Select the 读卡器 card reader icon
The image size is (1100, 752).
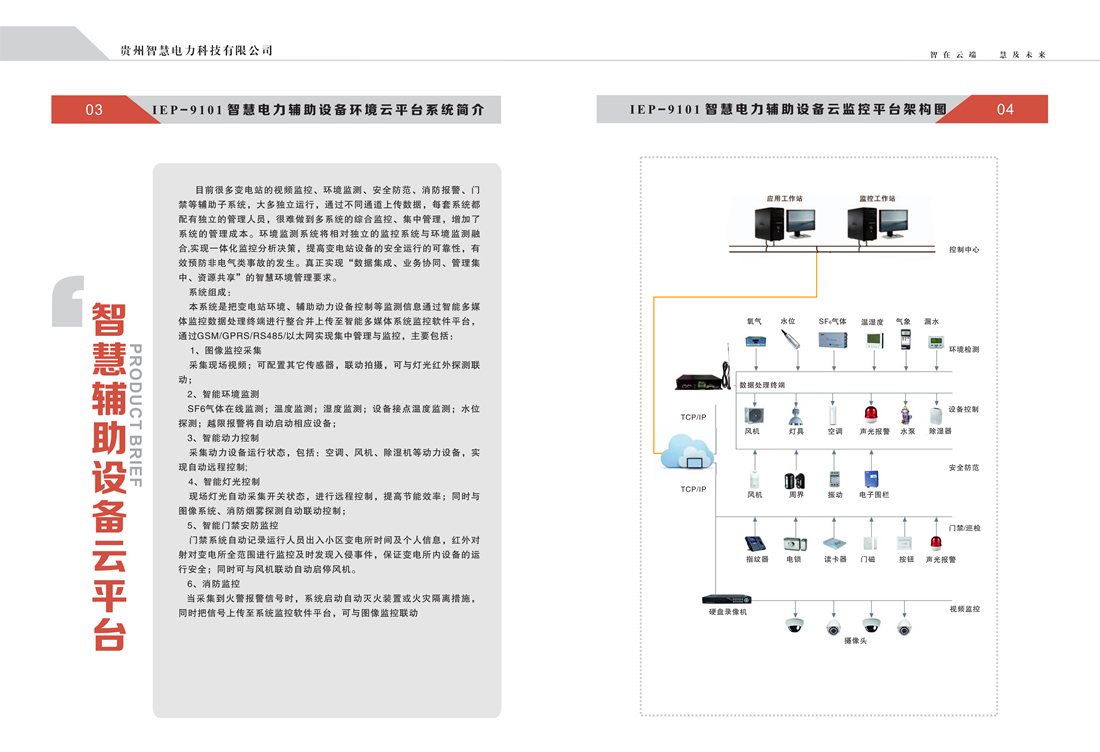(834, 541)
